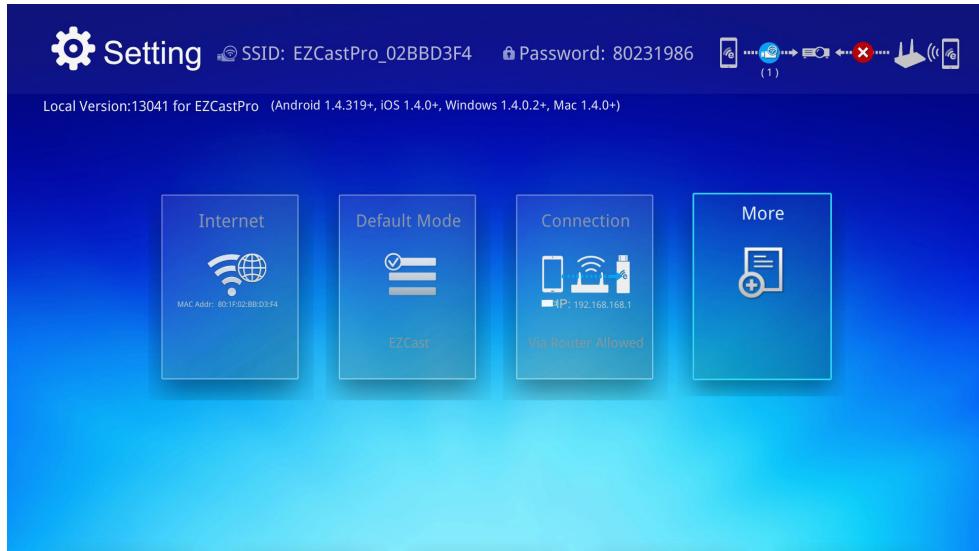
Task: Click the IP 192.168.168.1 text
Action: 594,305
